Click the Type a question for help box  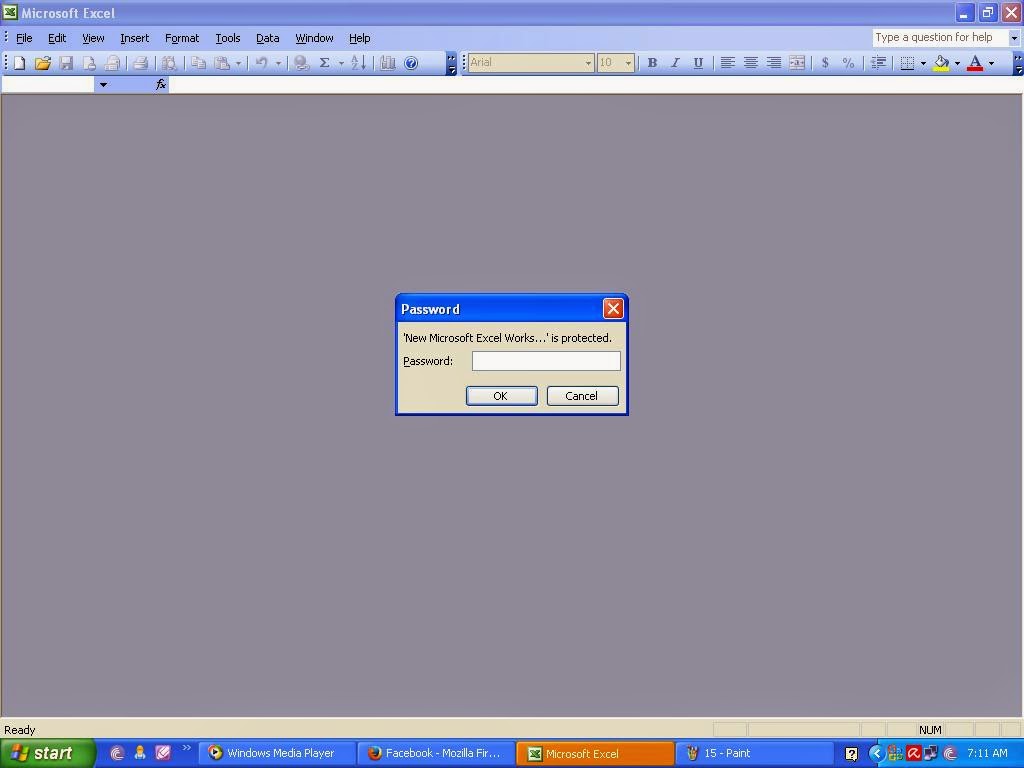coord(940,38)
